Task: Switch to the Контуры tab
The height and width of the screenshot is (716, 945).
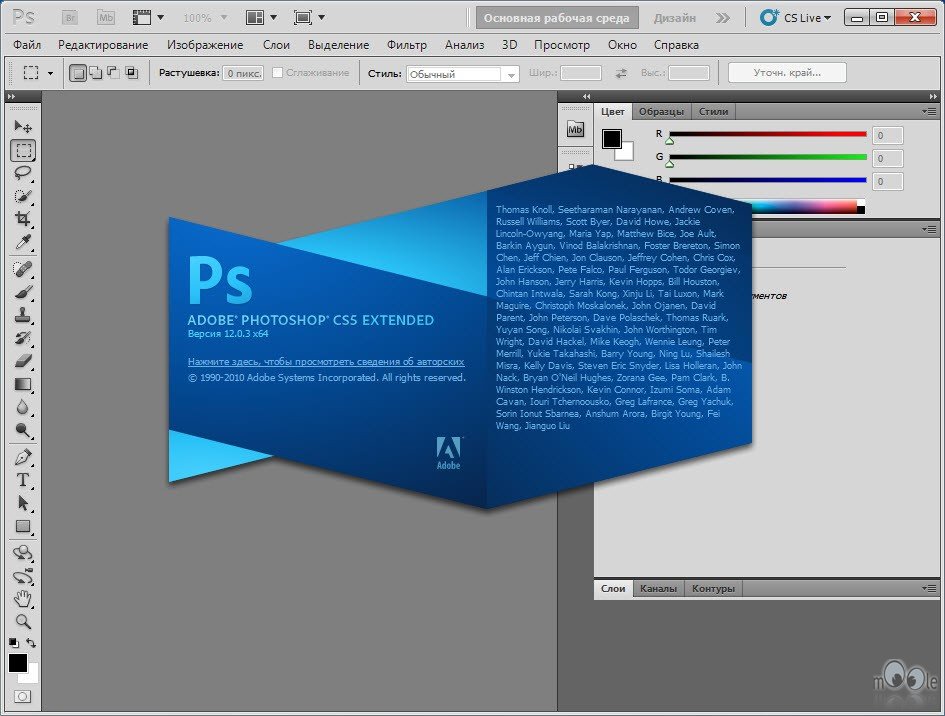Action: tap(713, 588)
